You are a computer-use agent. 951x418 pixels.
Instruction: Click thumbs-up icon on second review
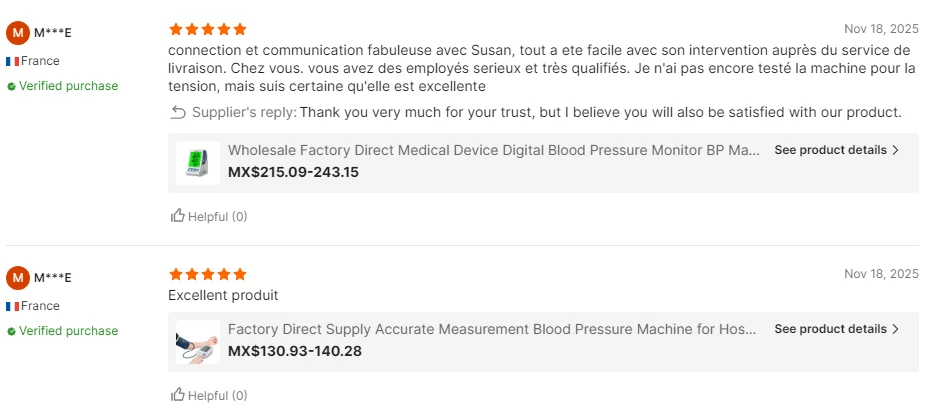pos(178,395)
